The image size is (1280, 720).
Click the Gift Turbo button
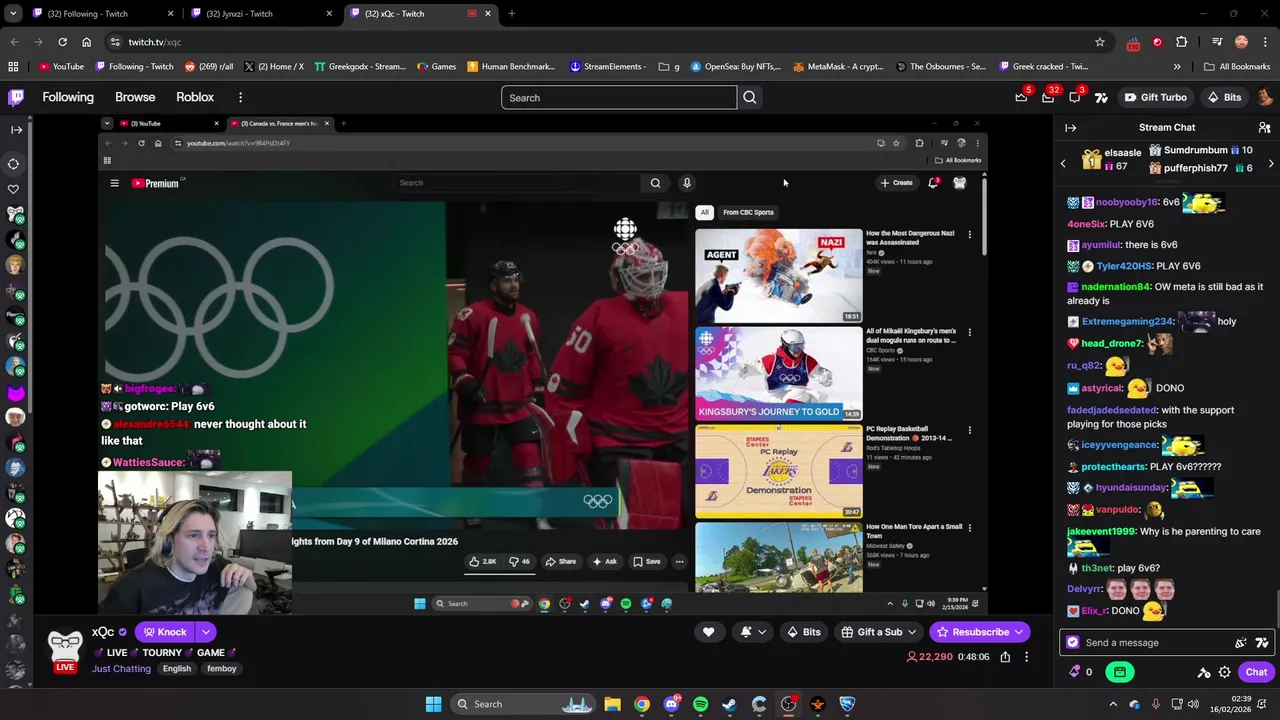tap(1155, 97)
